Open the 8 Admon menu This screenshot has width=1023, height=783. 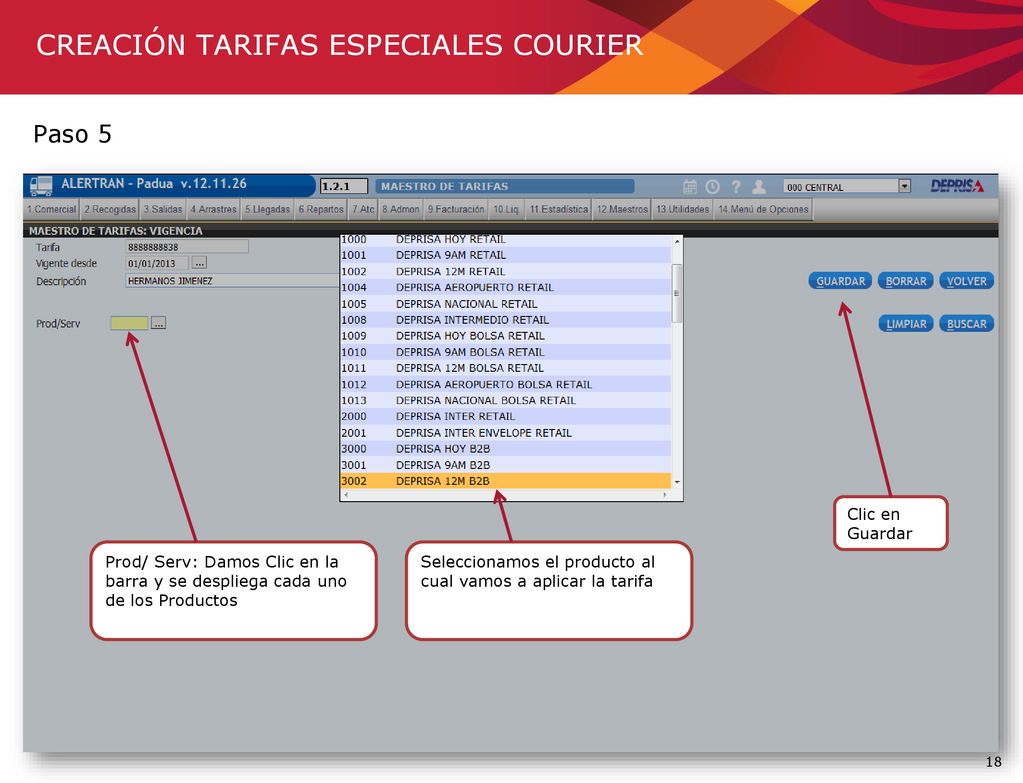click(401, 209)
